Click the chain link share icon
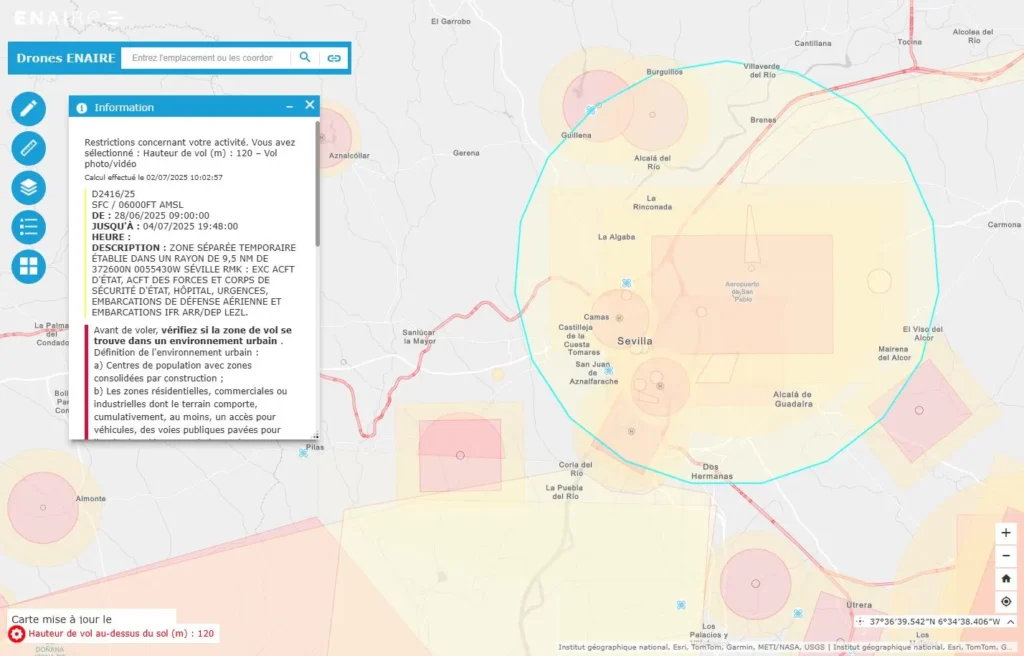Screen dimensions: 1024x656 (334, 58)
